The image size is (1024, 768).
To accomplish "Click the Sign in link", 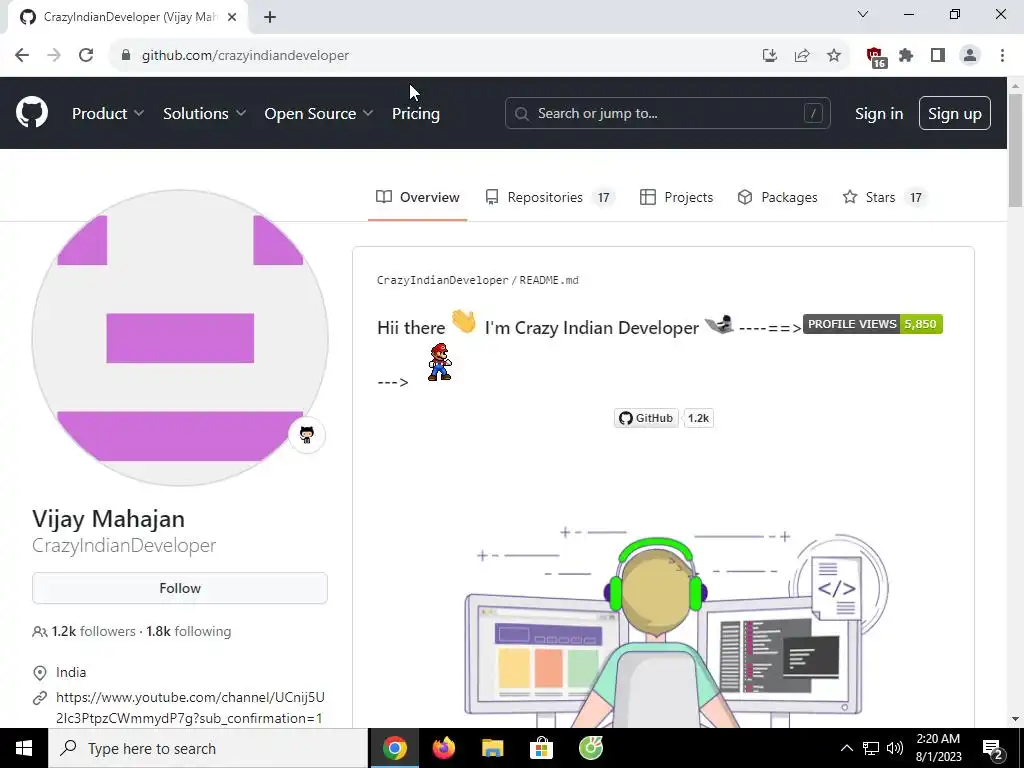I will coord(879,113).
